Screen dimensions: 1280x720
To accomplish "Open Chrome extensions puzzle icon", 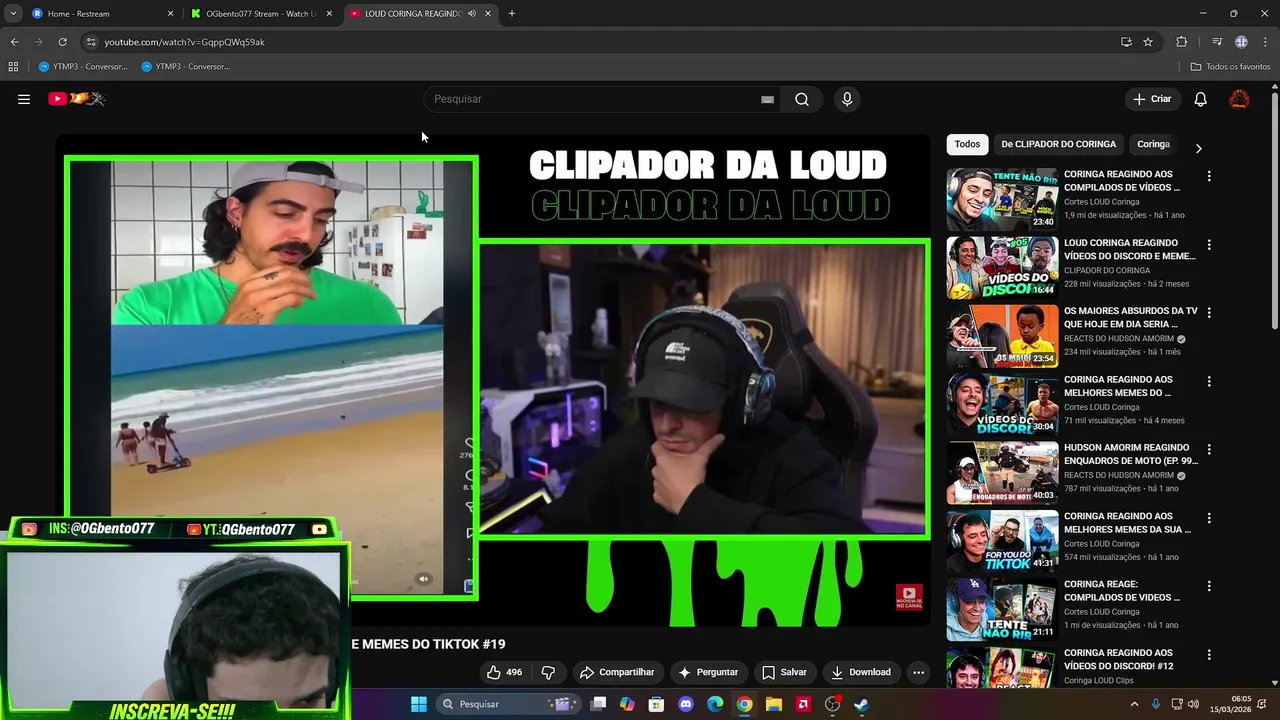I will pyautogui.click(x=1182, y=42).
